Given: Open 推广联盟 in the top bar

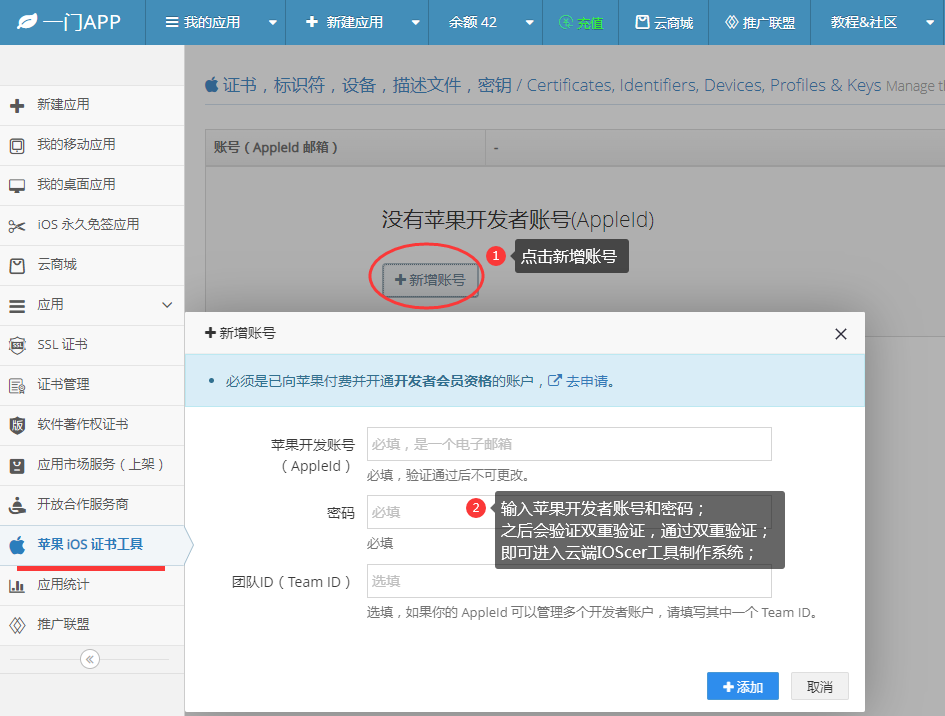Looking at the screenshot, I should pyautogui.click(x=760, y=23).
